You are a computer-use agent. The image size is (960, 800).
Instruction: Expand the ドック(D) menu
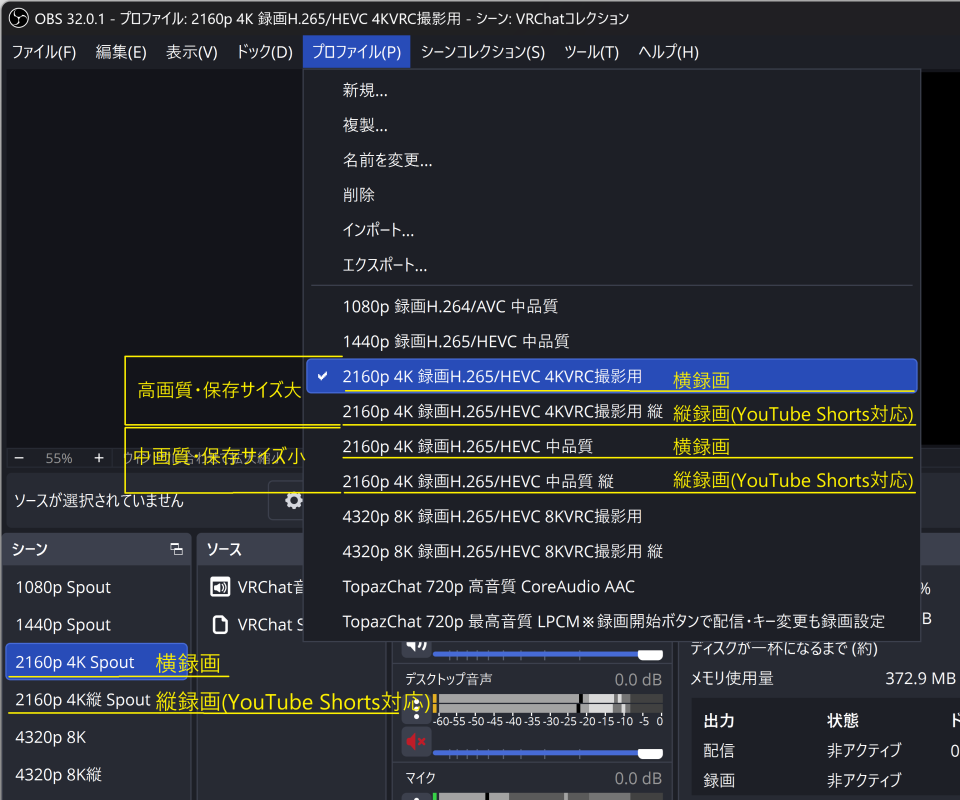(x=264, y=52)
